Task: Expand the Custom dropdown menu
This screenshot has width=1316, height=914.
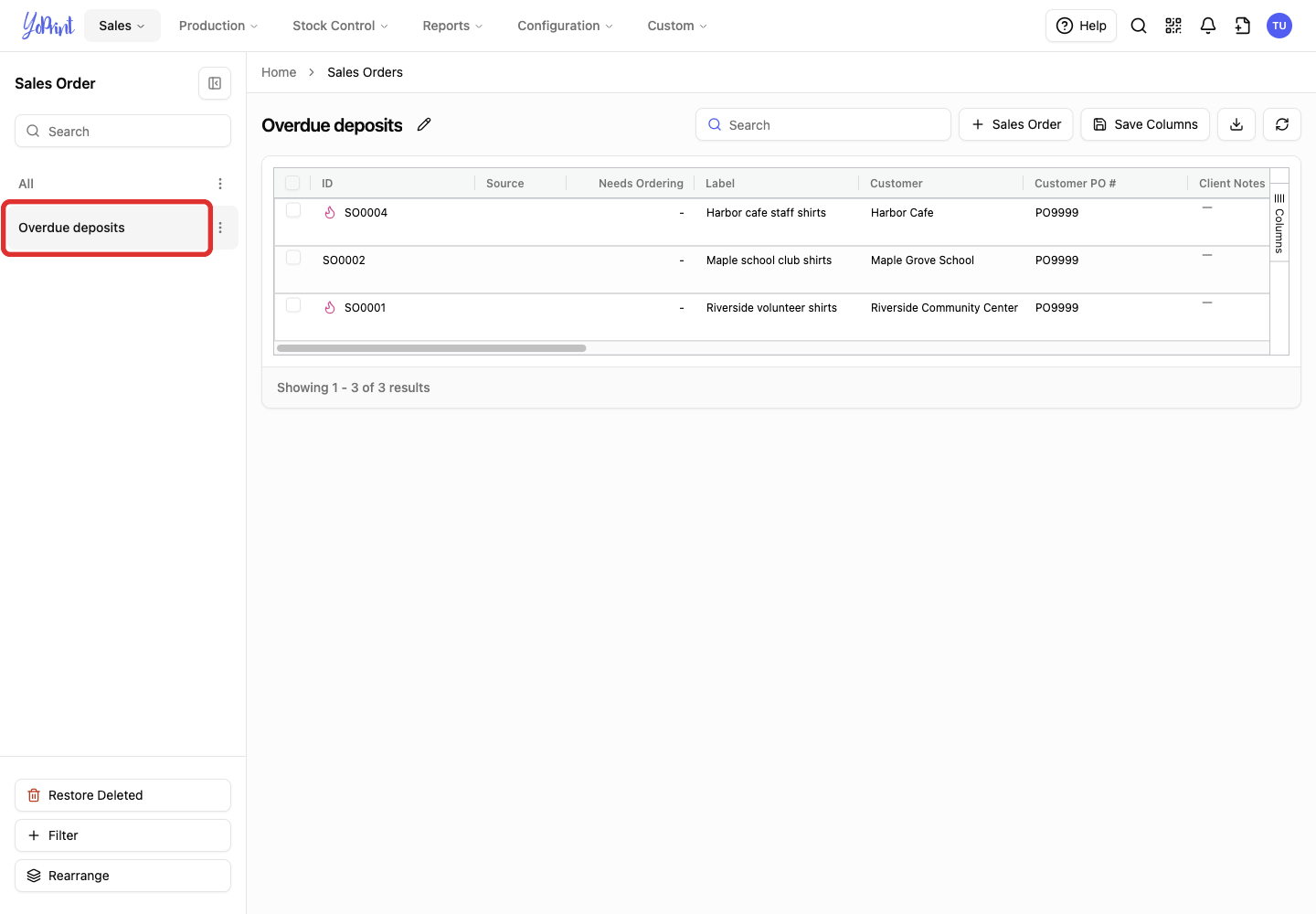Action: pyautogui.click(x=677, y=26)
